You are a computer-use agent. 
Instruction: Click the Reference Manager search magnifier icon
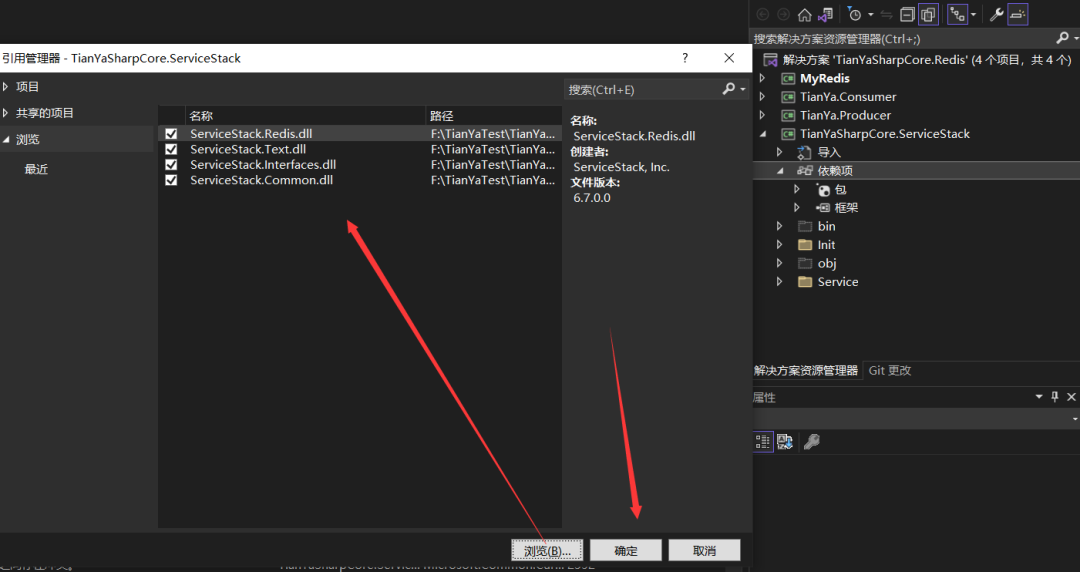point(729,89)
